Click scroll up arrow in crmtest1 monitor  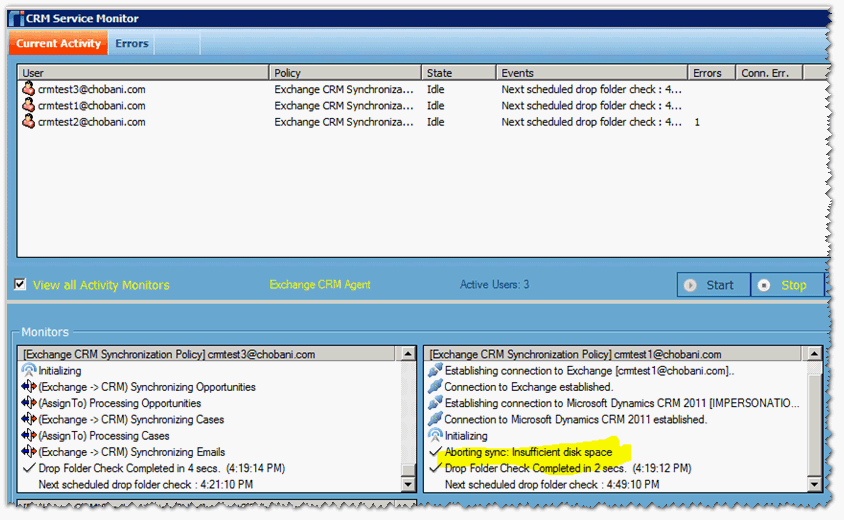click(814, 354)
